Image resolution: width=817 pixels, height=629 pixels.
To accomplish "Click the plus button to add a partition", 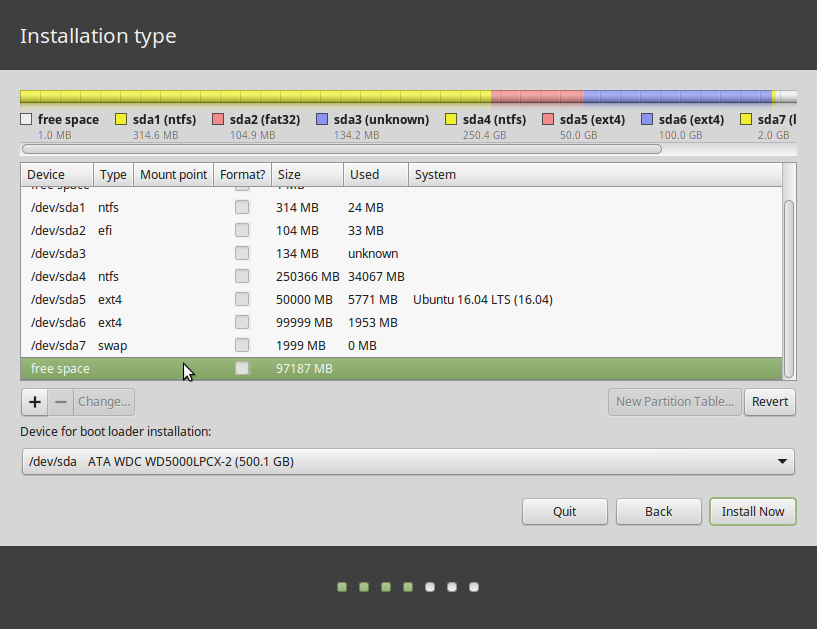I will click(x=35, y=402).
